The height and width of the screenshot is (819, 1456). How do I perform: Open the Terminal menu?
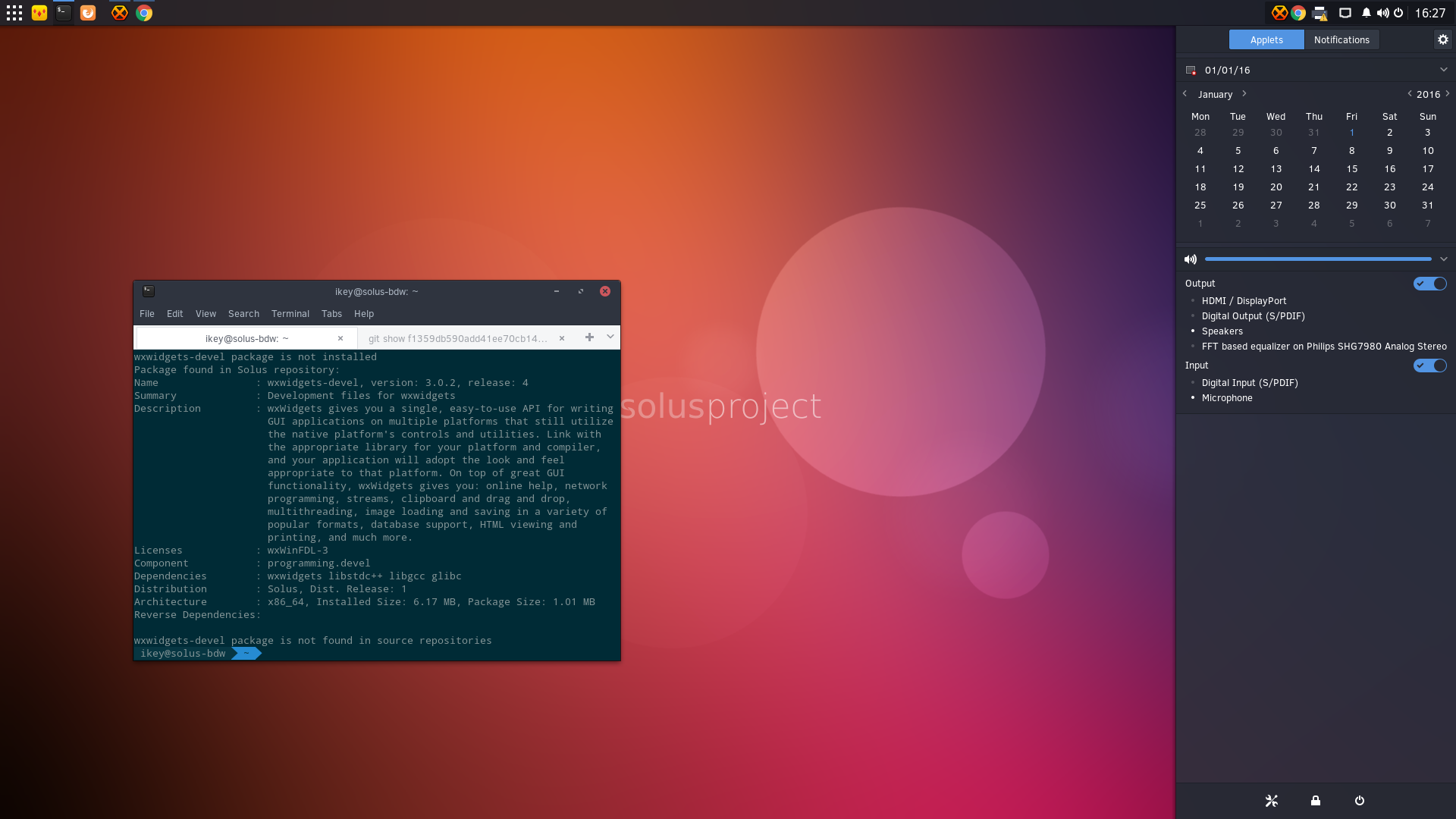(290, 314)
